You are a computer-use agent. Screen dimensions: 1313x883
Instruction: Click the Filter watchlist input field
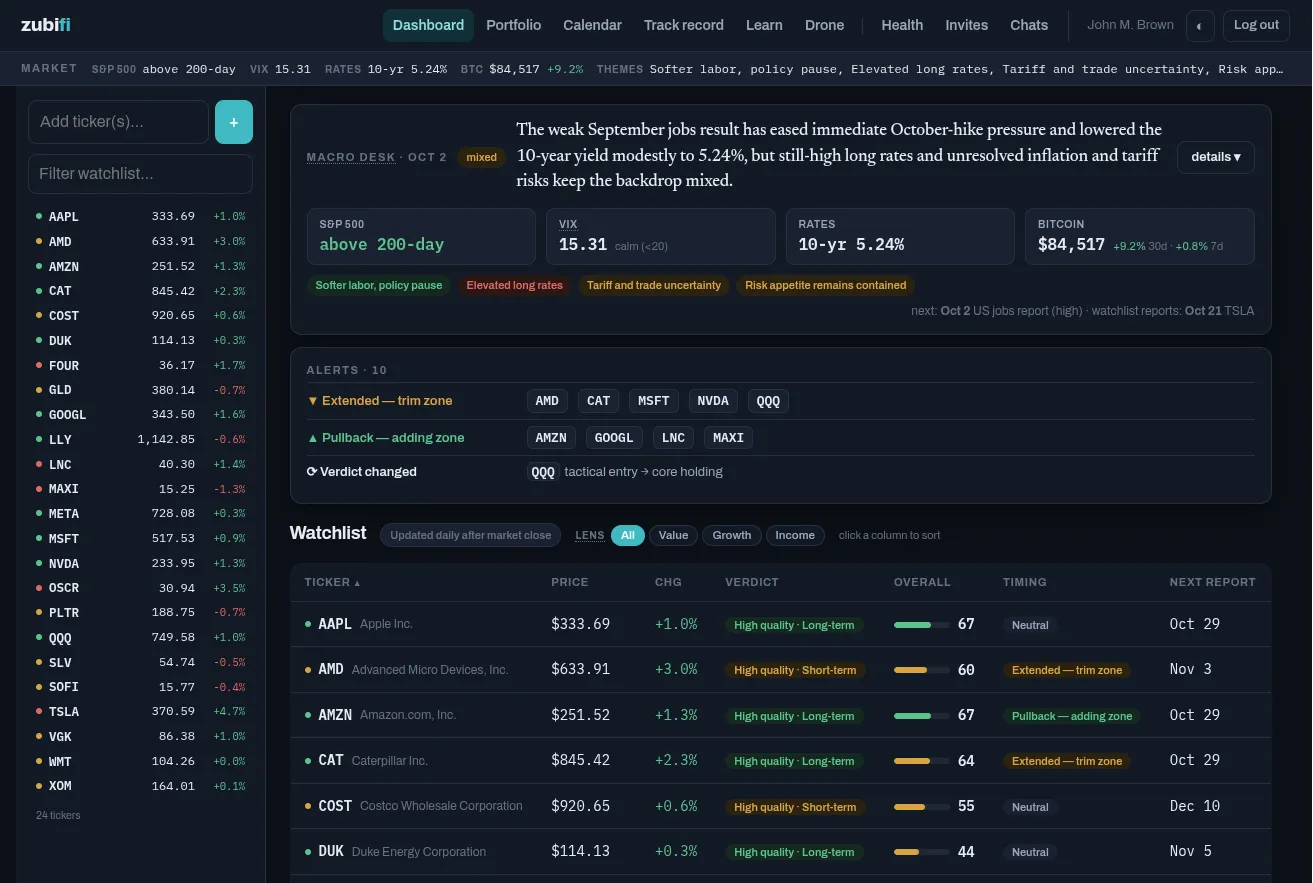coord(140,174)
